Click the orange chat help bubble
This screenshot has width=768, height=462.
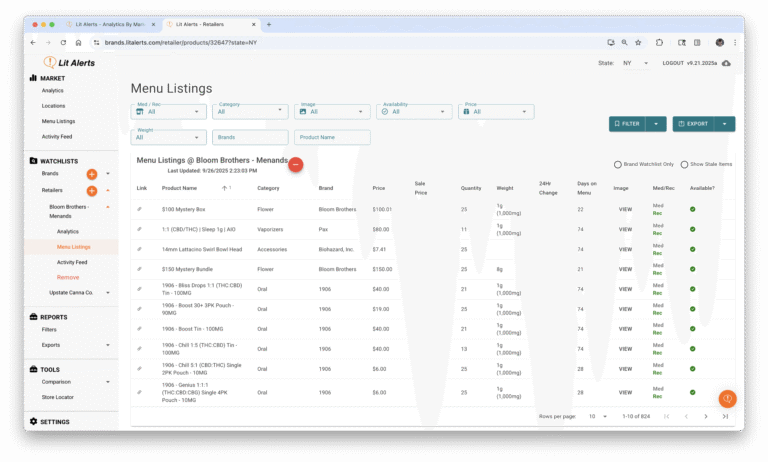727,398
